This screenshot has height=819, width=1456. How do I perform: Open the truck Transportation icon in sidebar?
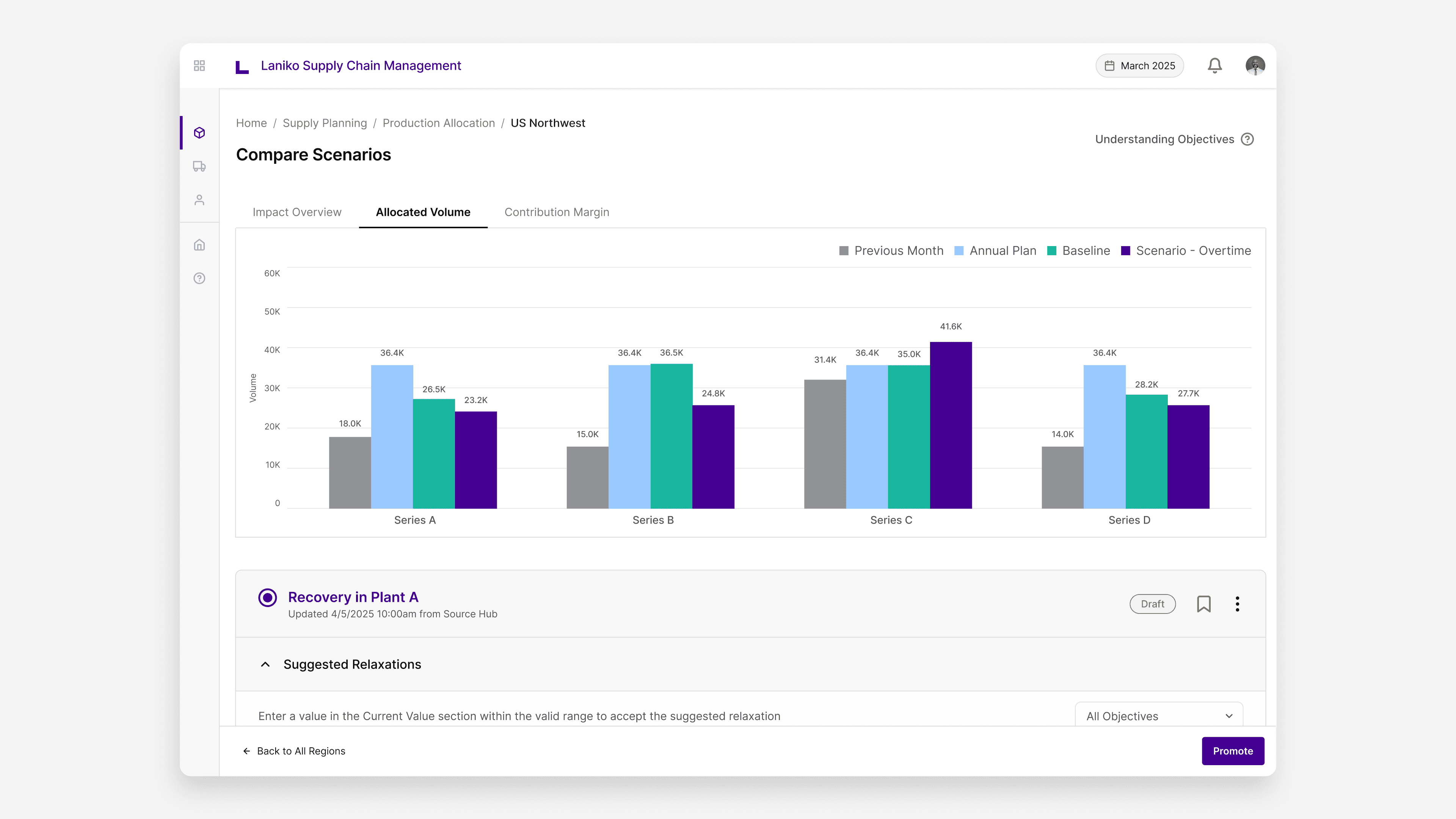199,166
